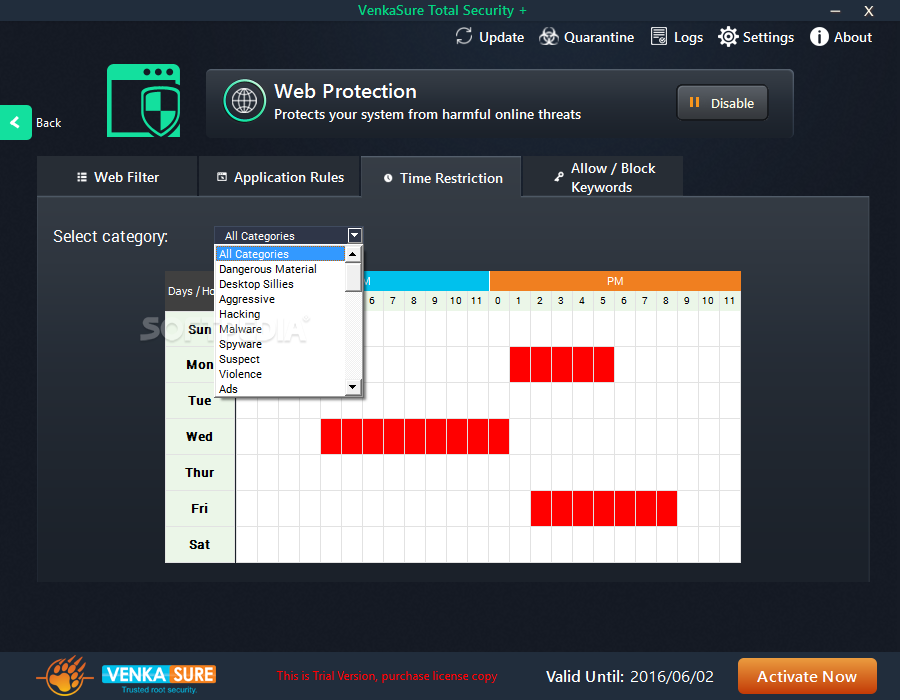Click the Sat row label
This screenshot has height=700, width=900.
click(x=199, y=545)
